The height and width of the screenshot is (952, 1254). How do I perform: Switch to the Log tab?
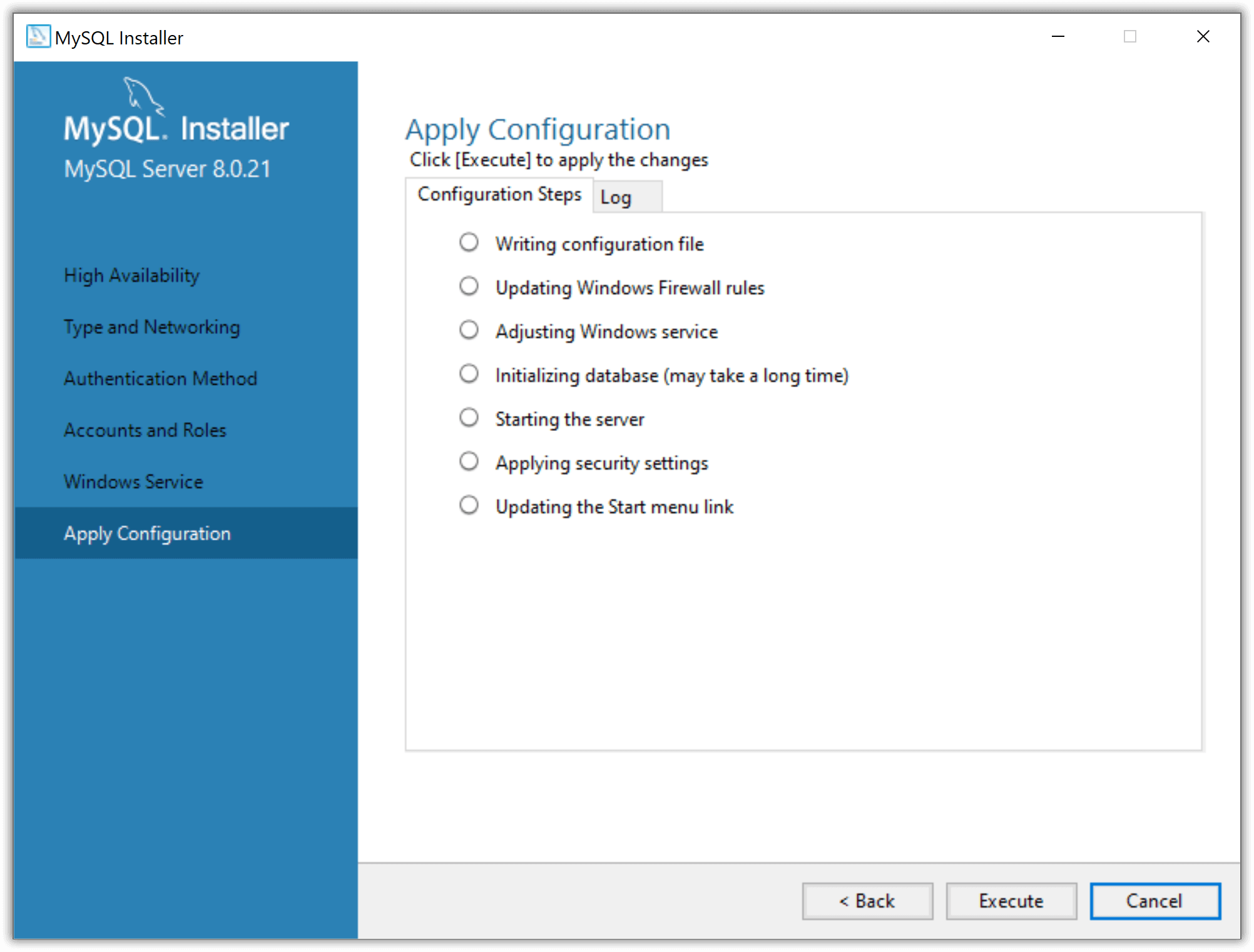[x=626, y=197]
